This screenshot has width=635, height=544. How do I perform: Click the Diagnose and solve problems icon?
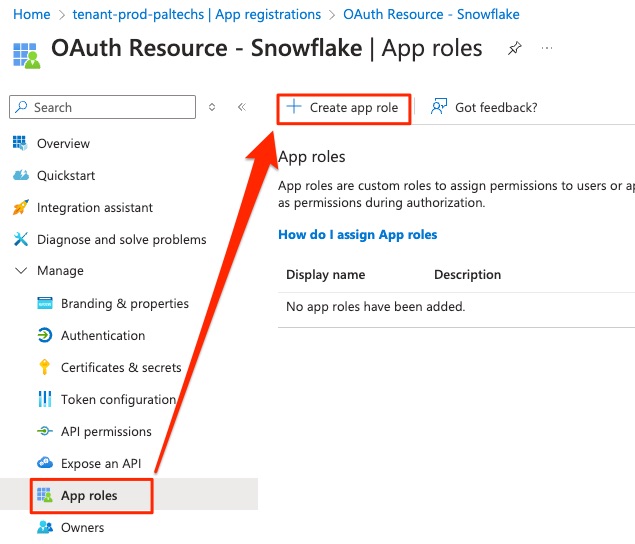20,239
